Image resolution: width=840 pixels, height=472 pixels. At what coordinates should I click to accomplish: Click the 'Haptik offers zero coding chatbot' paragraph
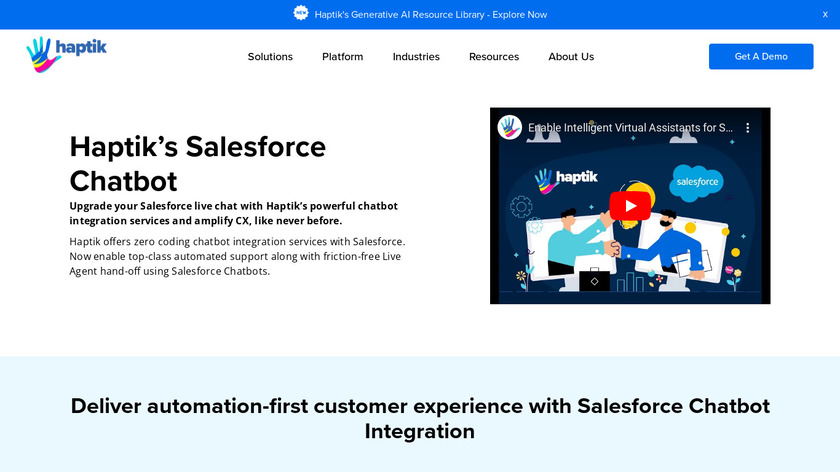pyautogui.click(x=237, y=256)
